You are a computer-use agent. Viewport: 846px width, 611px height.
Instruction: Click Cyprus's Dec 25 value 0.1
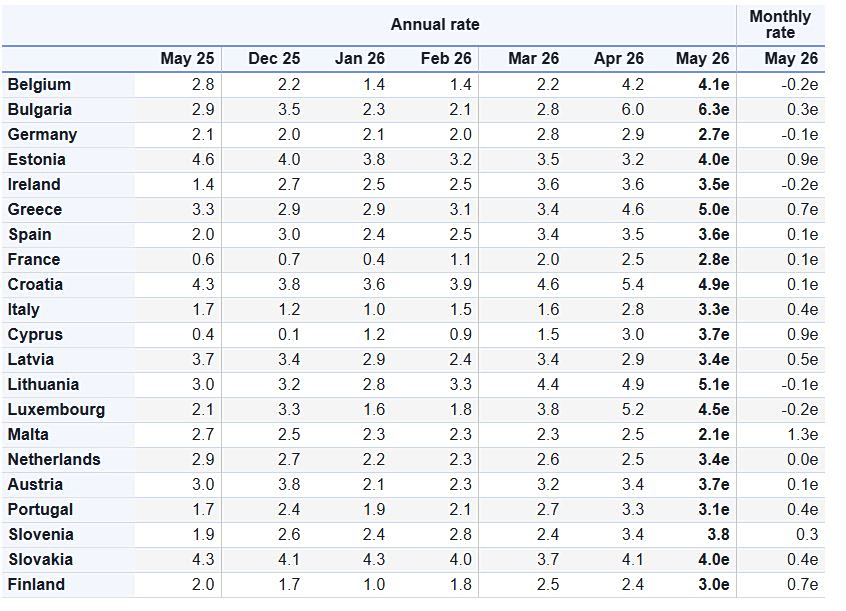289,335
